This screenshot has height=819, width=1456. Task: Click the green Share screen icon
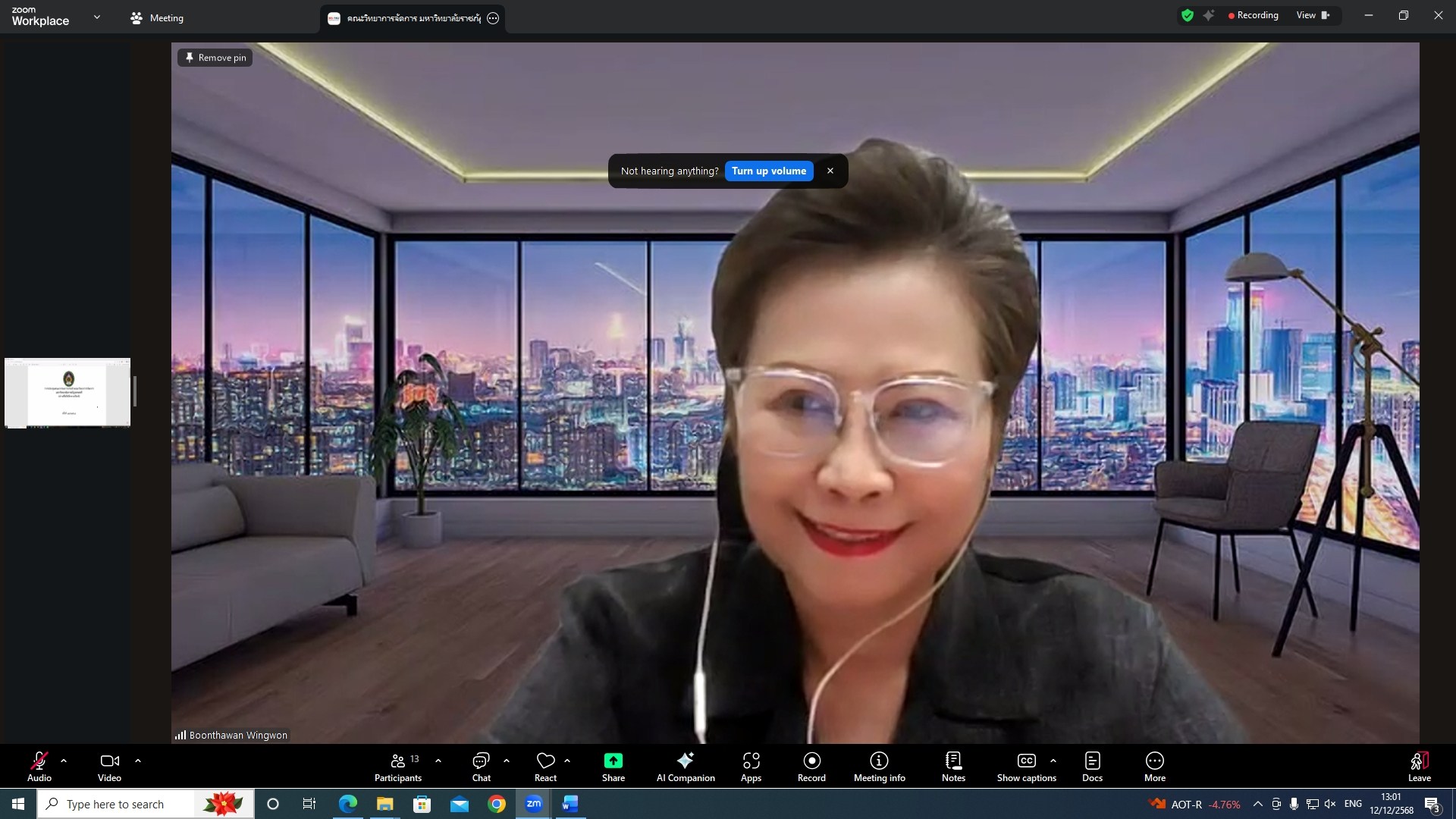(x=613, y=761)
